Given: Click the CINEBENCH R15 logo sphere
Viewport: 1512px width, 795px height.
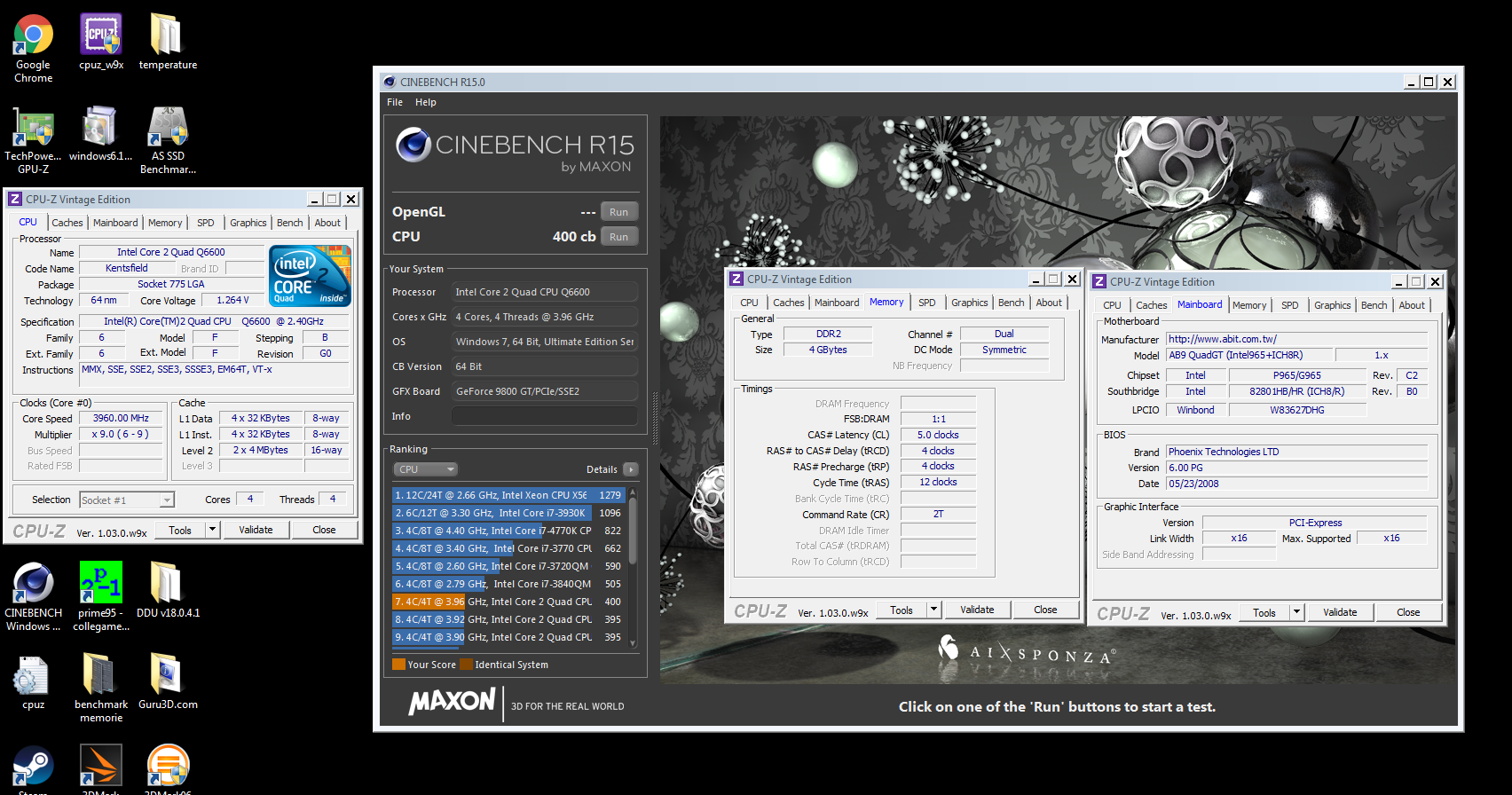Looking at the screenshot, I should click(x=413, y=145).
